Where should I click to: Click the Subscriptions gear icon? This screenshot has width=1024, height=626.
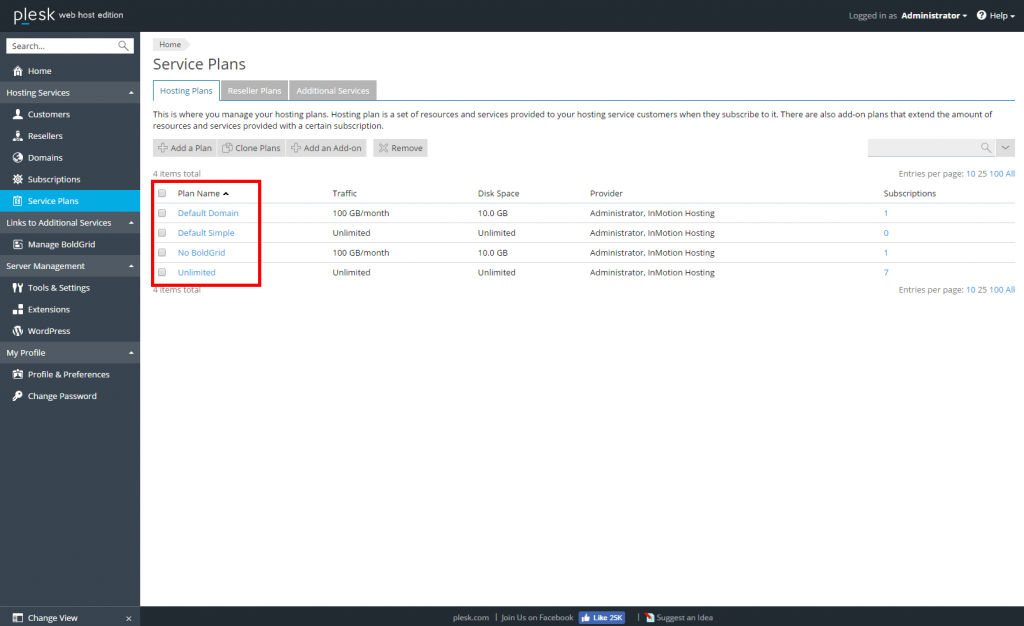18,179
